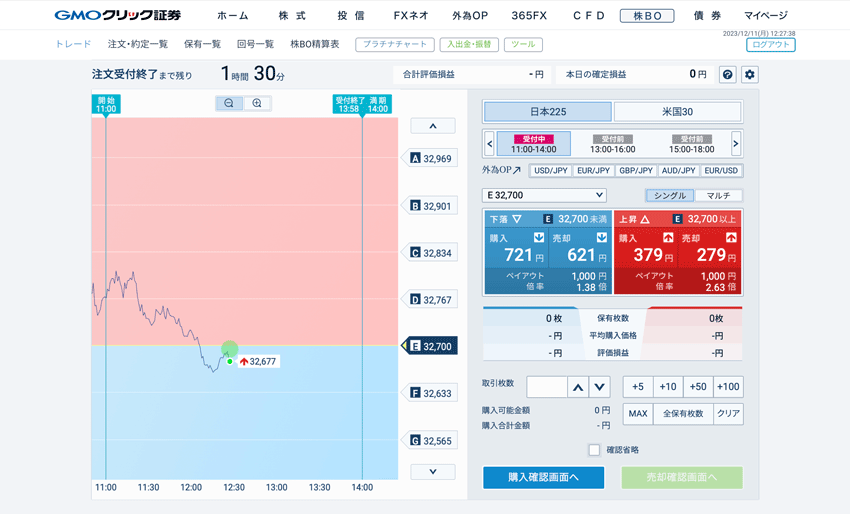Image resolution: width=850 pixels, height=514 pixels.
Task: Open the ツール button
Action: [x=523, y=44]
